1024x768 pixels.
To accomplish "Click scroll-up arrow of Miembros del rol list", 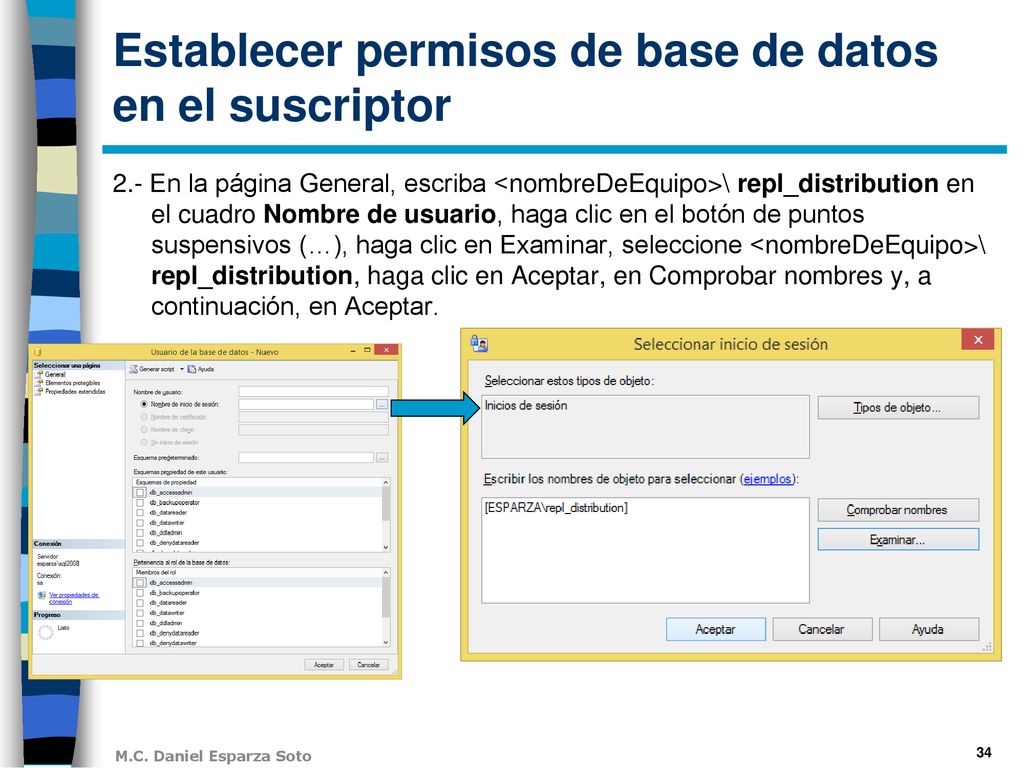I will [386, 573].
